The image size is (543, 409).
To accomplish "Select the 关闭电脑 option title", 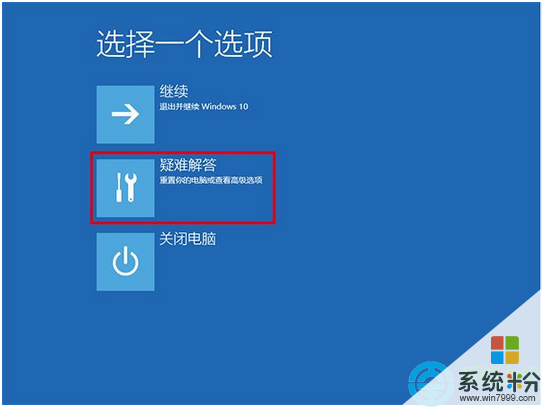I will click(188, 239).
